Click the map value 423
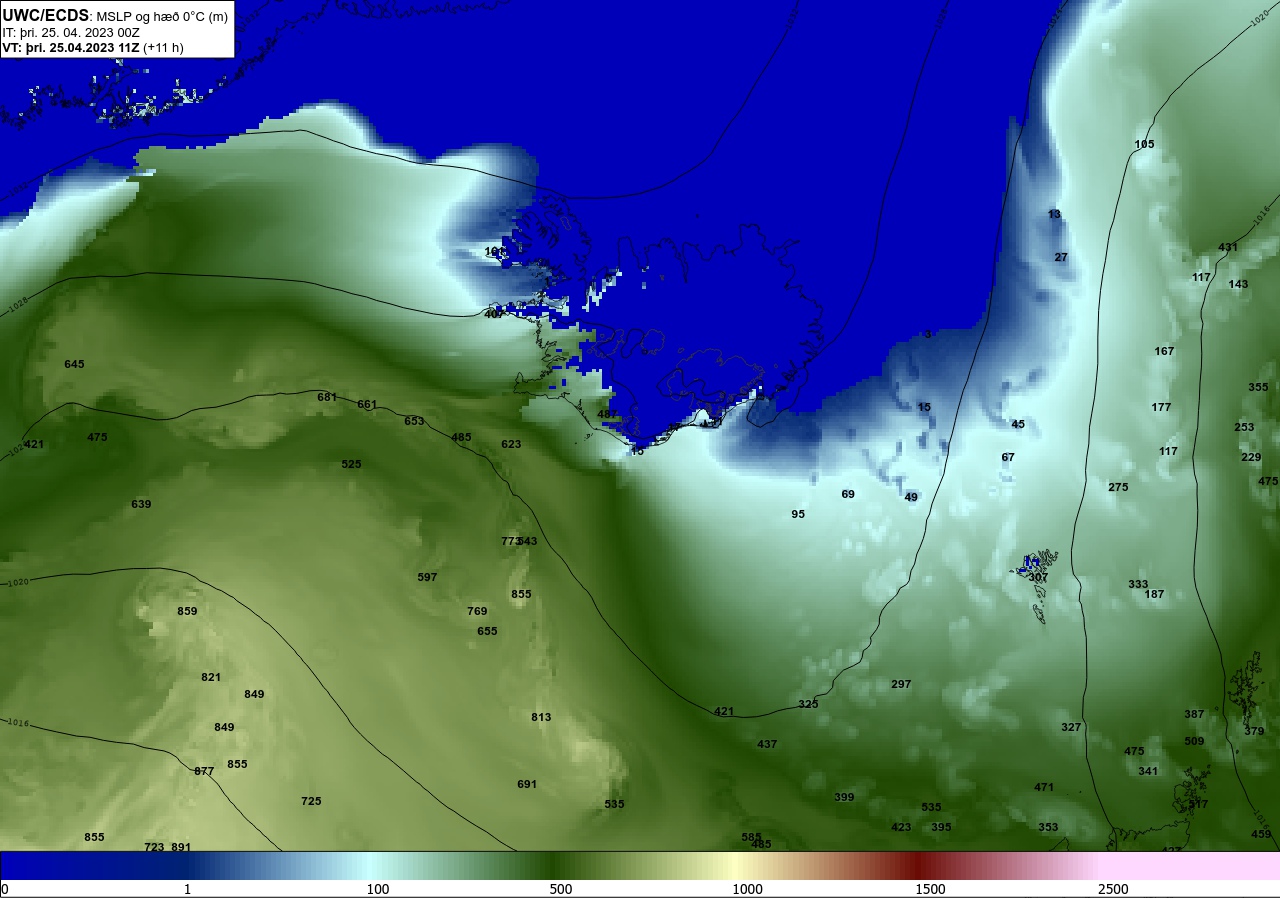This screenshot has width=1280, height=898. point(901,827)
